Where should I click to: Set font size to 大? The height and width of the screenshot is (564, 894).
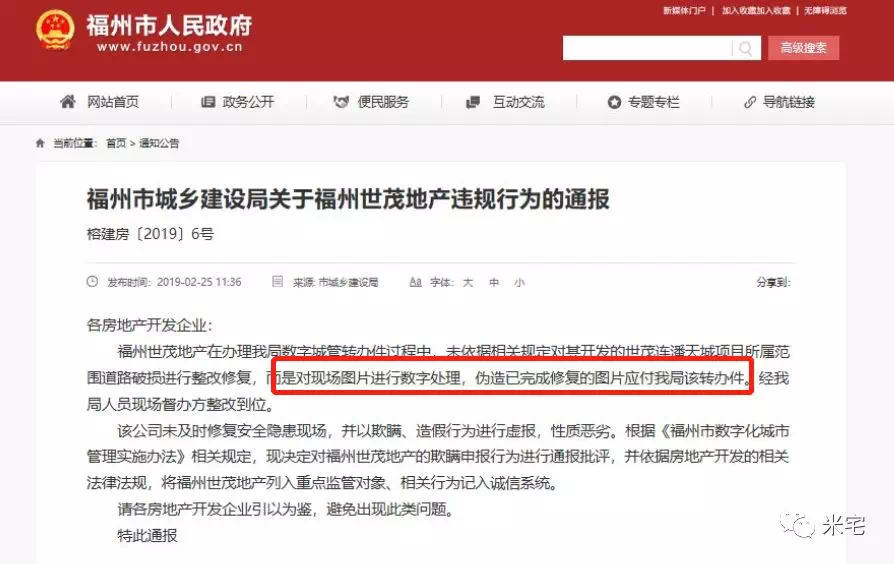pyautogui.click(x=468, y=282)
